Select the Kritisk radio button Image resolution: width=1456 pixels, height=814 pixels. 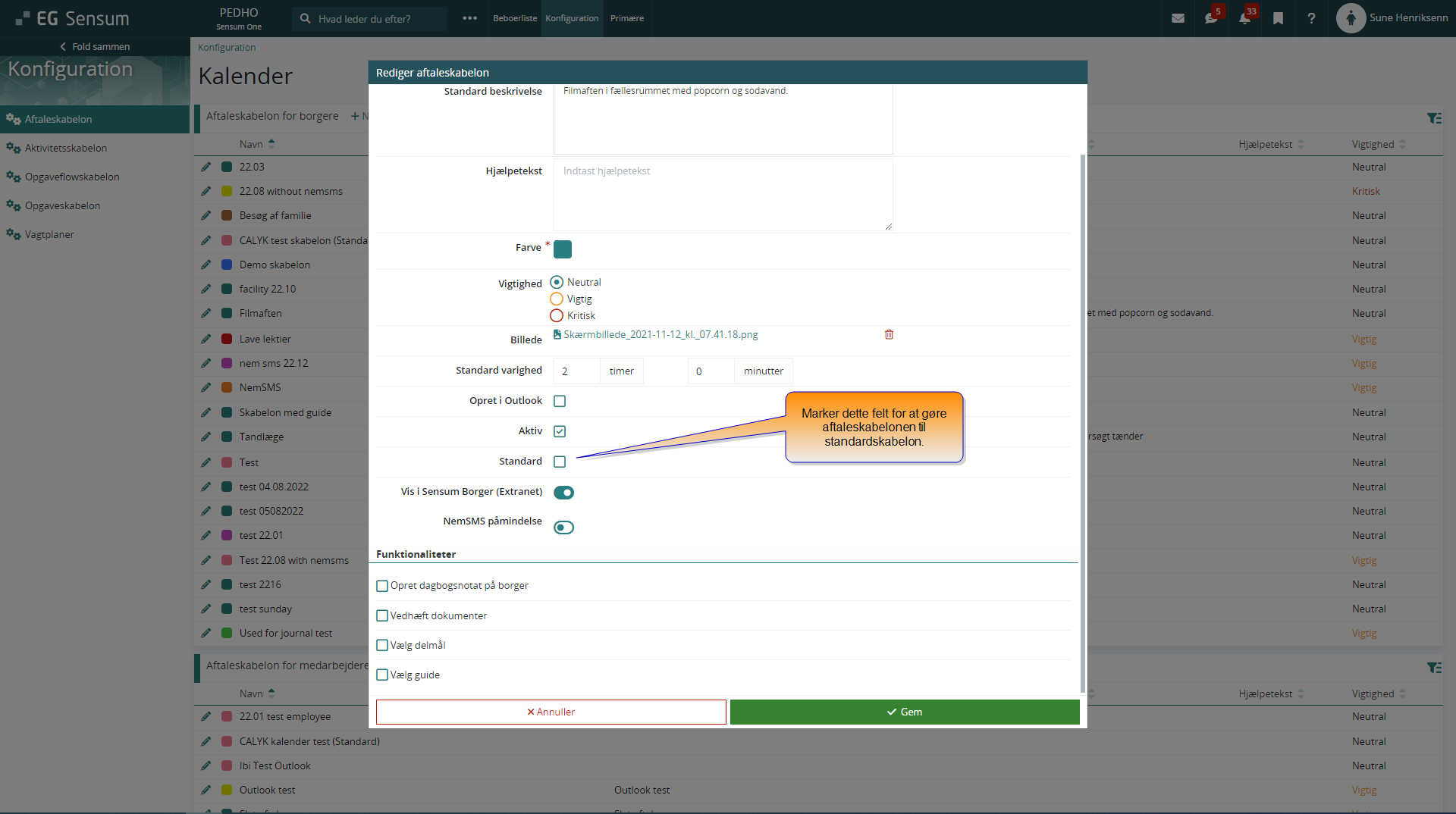pyautogui.click(x=557, y=315)
